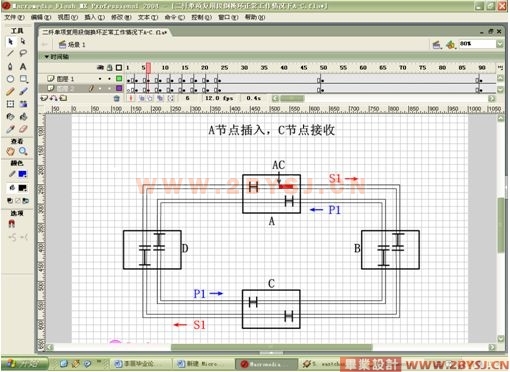Viewport: 510px width, 372px height.
Task: Select the Eraser tool
Action: coord(23,129)
